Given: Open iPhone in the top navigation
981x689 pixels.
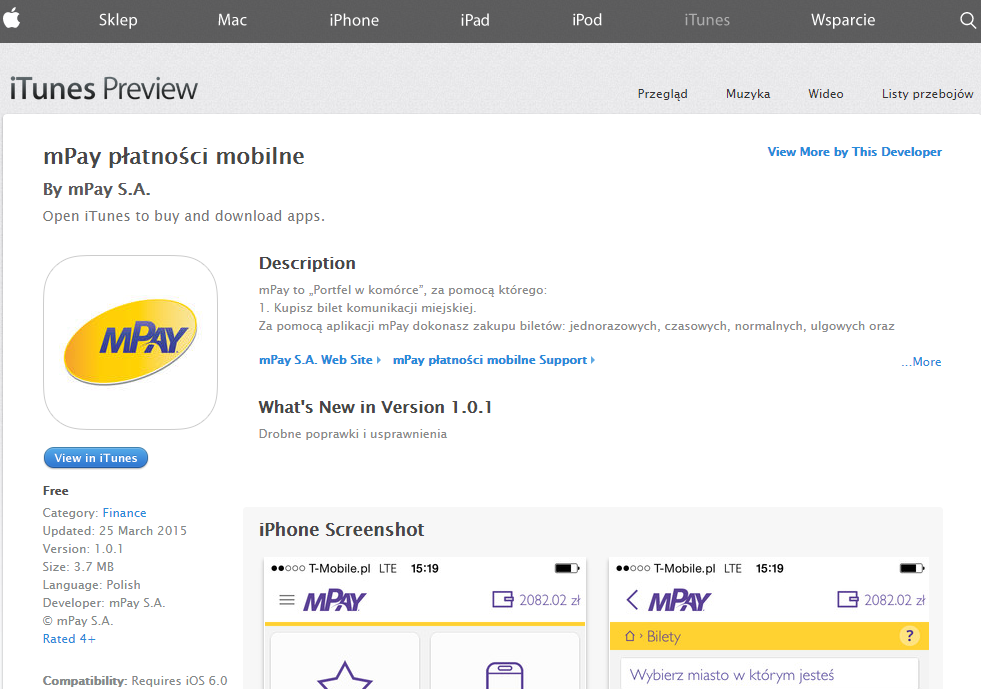Looking at the screenshot, I should pos(354,20).
